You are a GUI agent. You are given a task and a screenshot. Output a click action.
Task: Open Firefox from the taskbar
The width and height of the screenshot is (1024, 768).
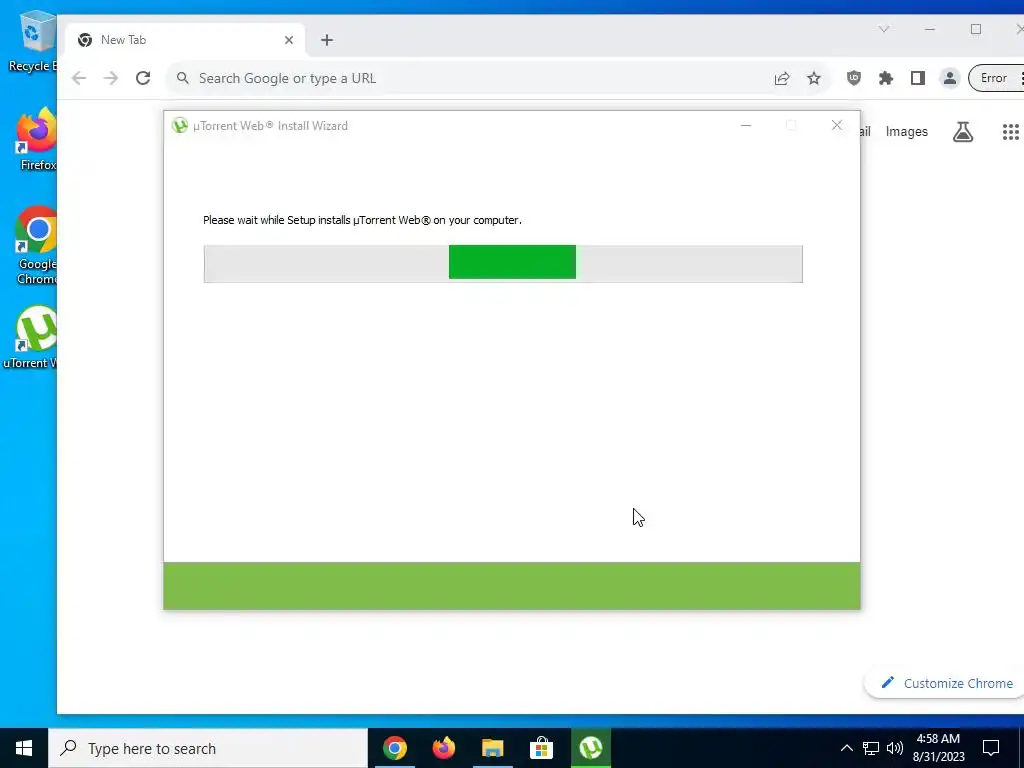444,748
